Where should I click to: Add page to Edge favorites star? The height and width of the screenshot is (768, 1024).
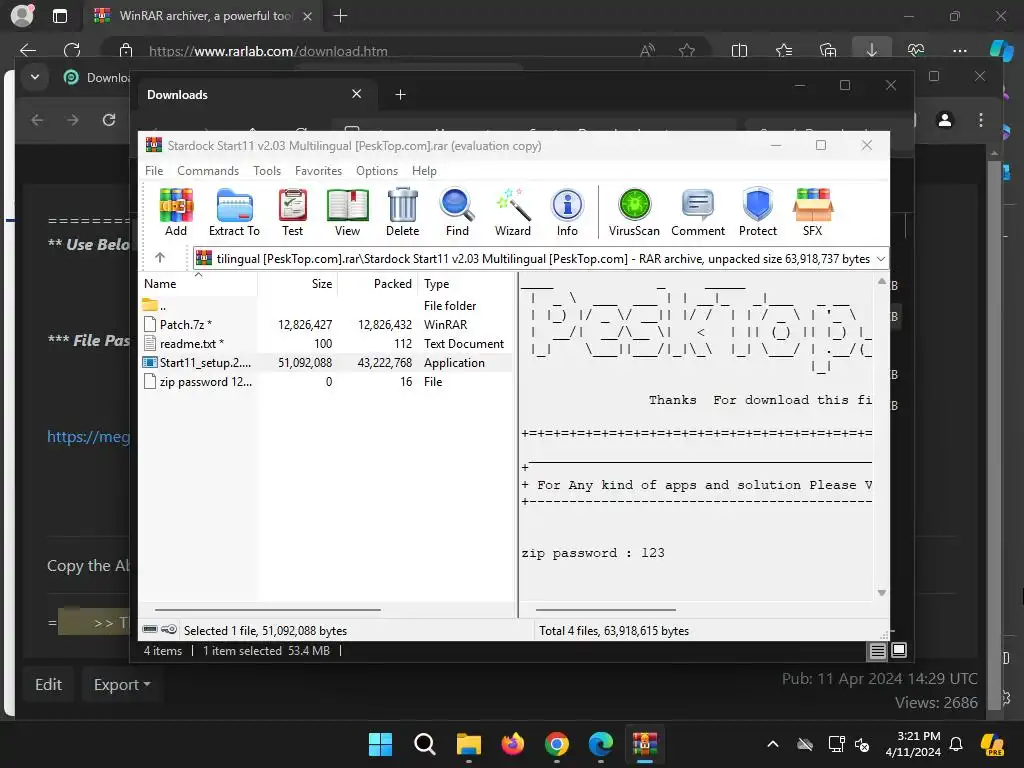coord(686,50)
